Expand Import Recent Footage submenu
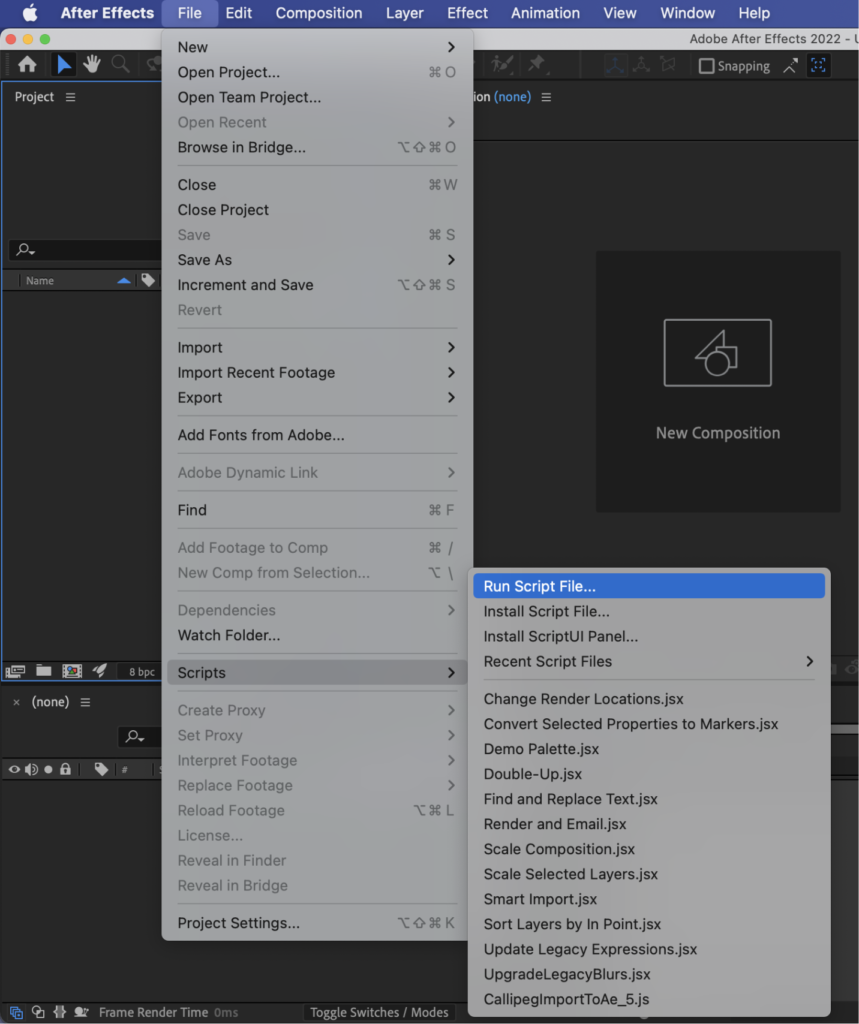 pyautogui.click(x=317, y=372)
